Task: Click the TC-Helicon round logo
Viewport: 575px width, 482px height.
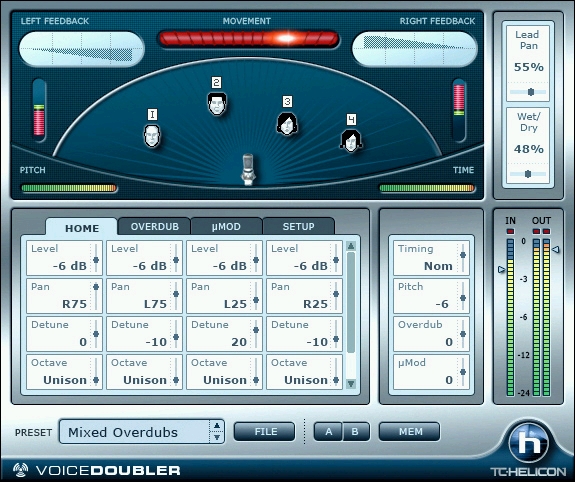Action: [x=528, y=442]
